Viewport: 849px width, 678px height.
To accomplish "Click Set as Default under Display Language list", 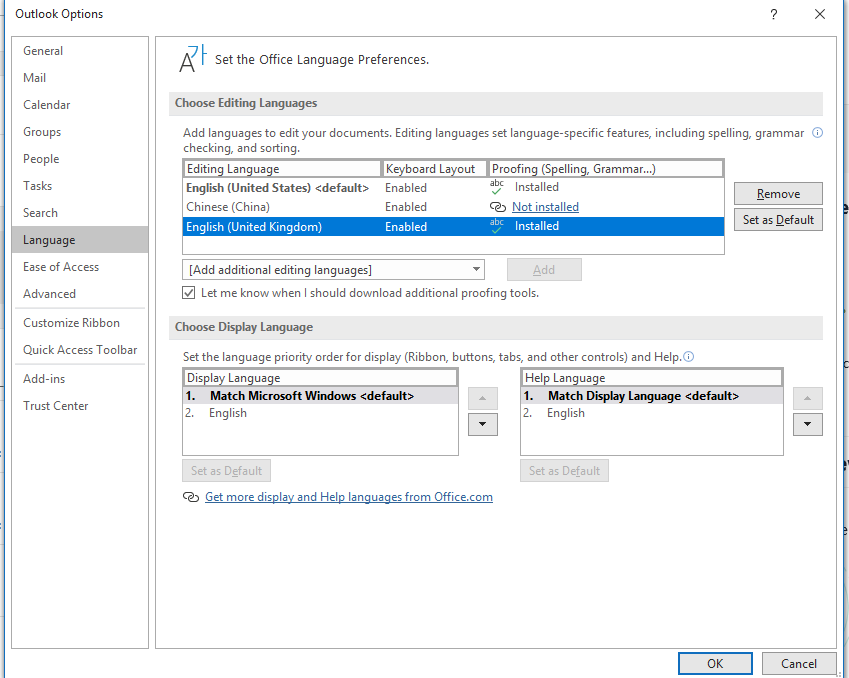I will coord(226,471).
